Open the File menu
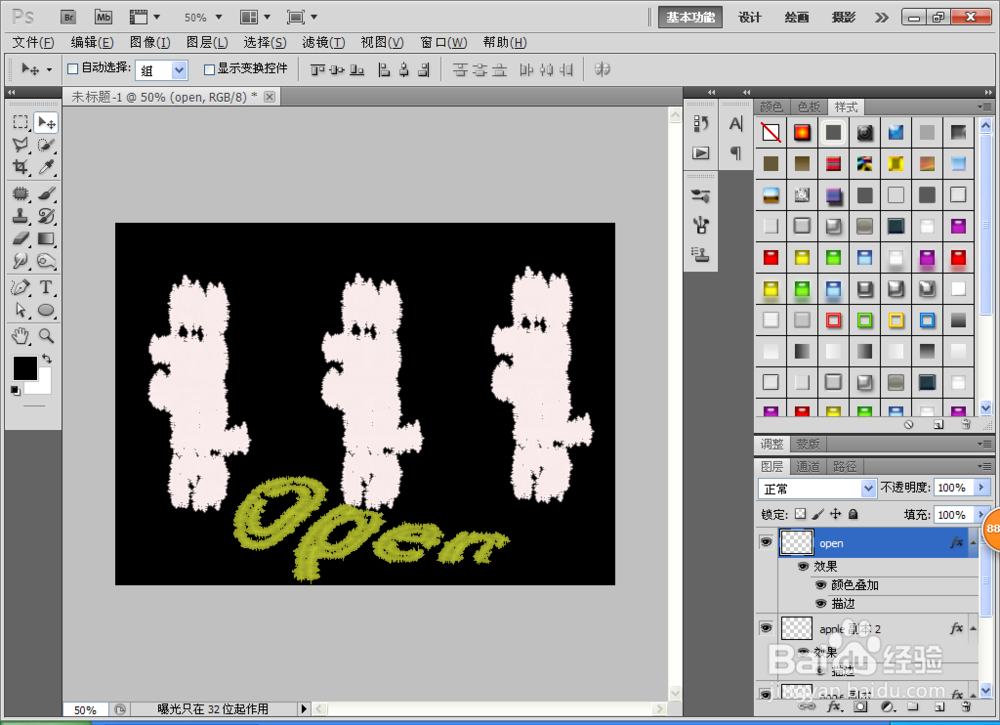This screenshot has height=725, width=1000. (x=33, y=43)
